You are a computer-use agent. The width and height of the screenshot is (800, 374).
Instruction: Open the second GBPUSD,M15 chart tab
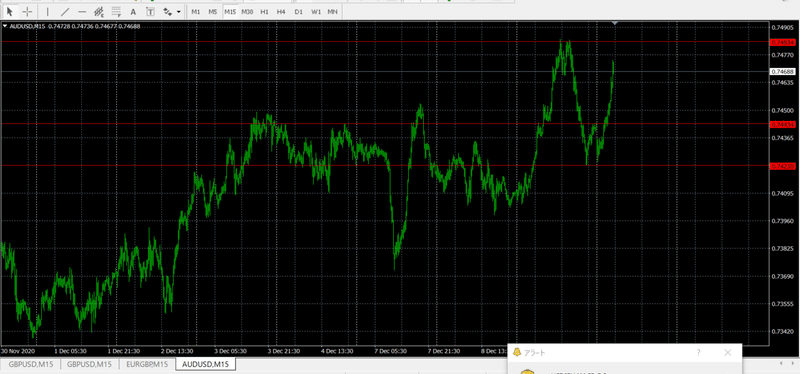click(89, 364)
